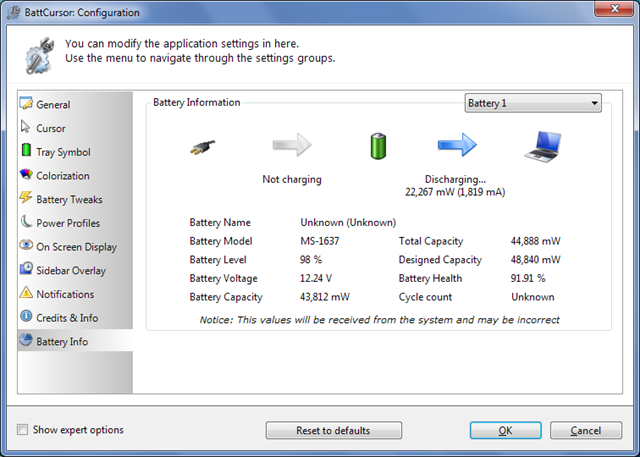Click the gear and wrench header icon

click(x=39, y=56)
